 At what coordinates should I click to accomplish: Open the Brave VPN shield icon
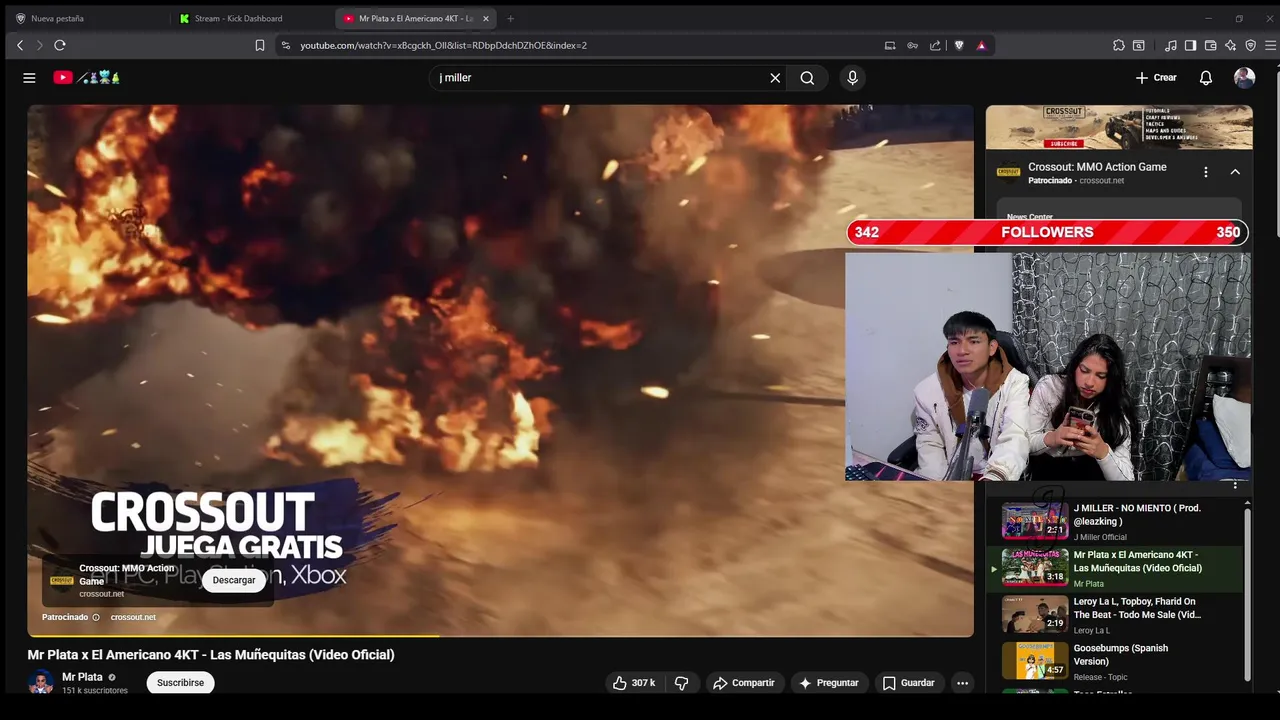click(x=1250, y=45)
